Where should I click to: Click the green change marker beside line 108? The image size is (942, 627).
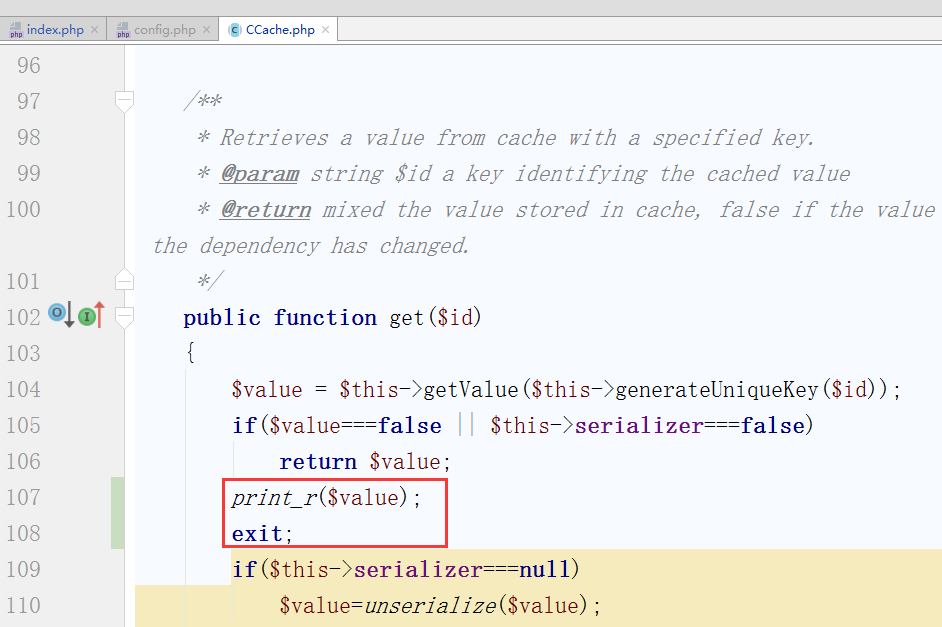tap(118, 532)
